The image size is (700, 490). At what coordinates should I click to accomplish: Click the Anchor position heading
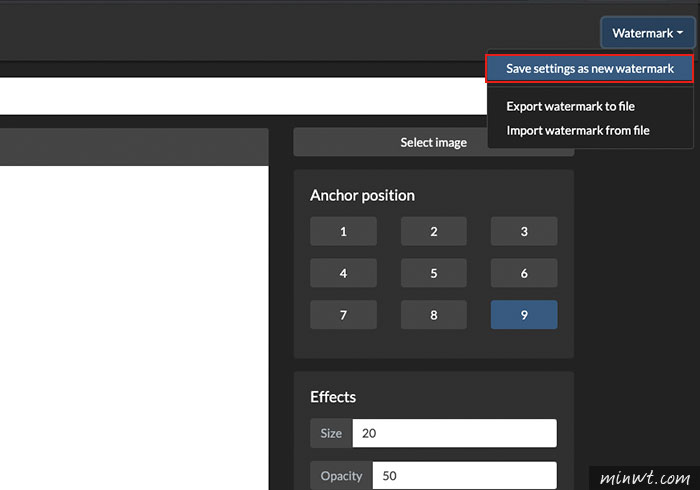click(x=362, y=195)
